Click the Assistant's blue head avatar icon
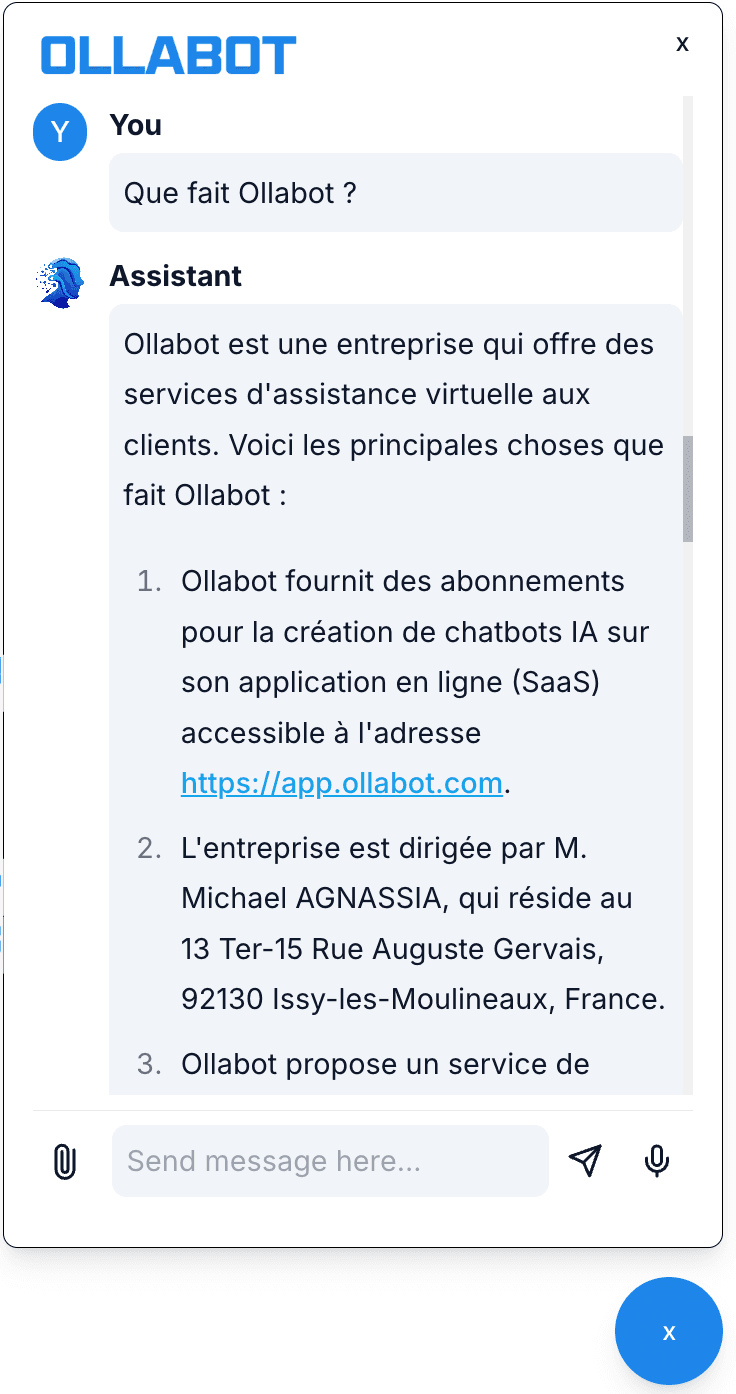The height and width of the screenshot is (1394, 736). point(59,281)
